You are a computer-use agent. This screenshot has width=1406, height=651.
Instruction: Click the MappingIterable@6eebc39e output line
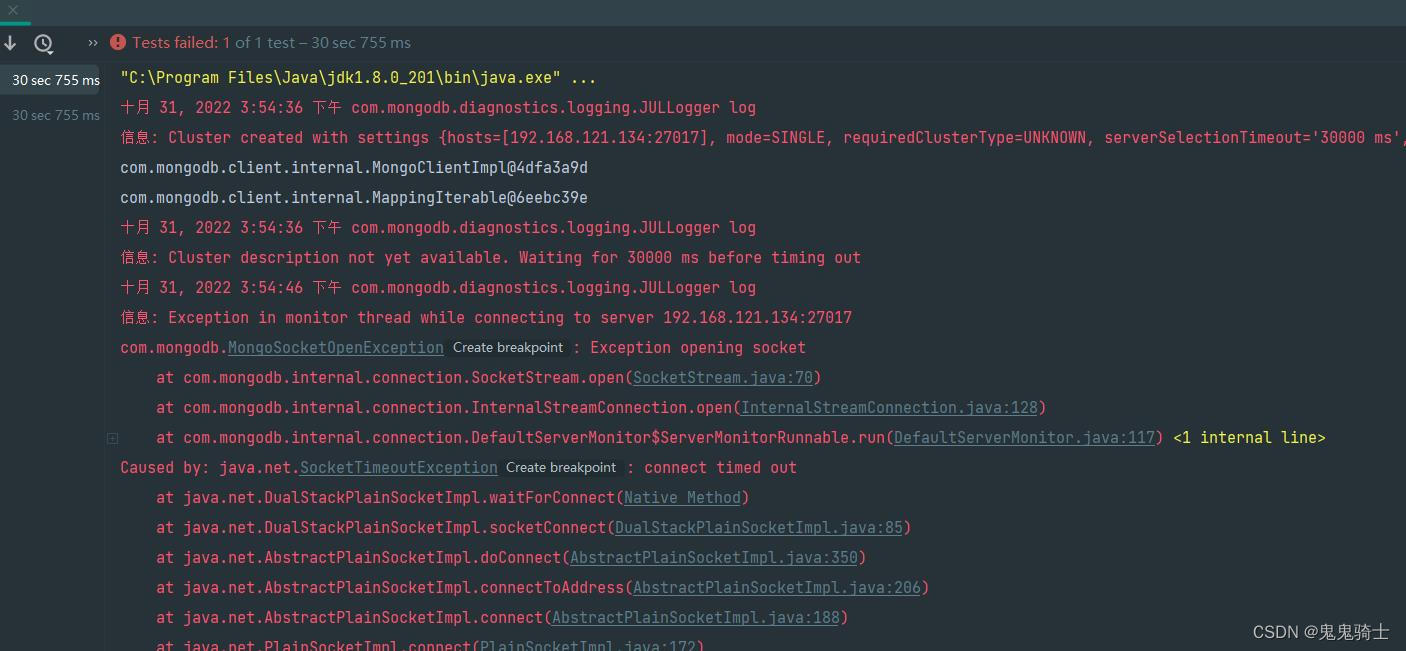354,198
